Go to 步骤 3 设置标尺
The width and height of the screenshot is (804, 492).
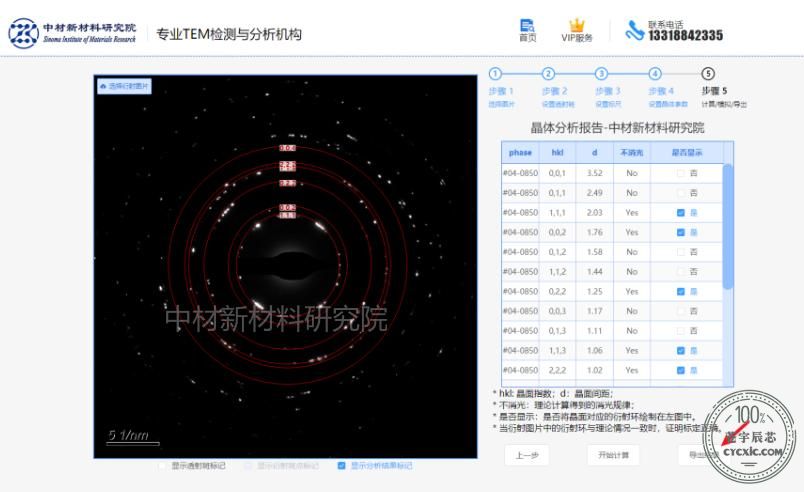pos(608,88)
